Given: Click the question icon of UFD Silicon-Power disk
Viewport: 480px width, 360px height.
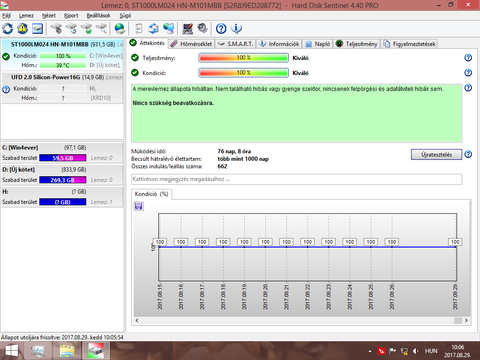Looking at the screenshot, I should (6, 89).
